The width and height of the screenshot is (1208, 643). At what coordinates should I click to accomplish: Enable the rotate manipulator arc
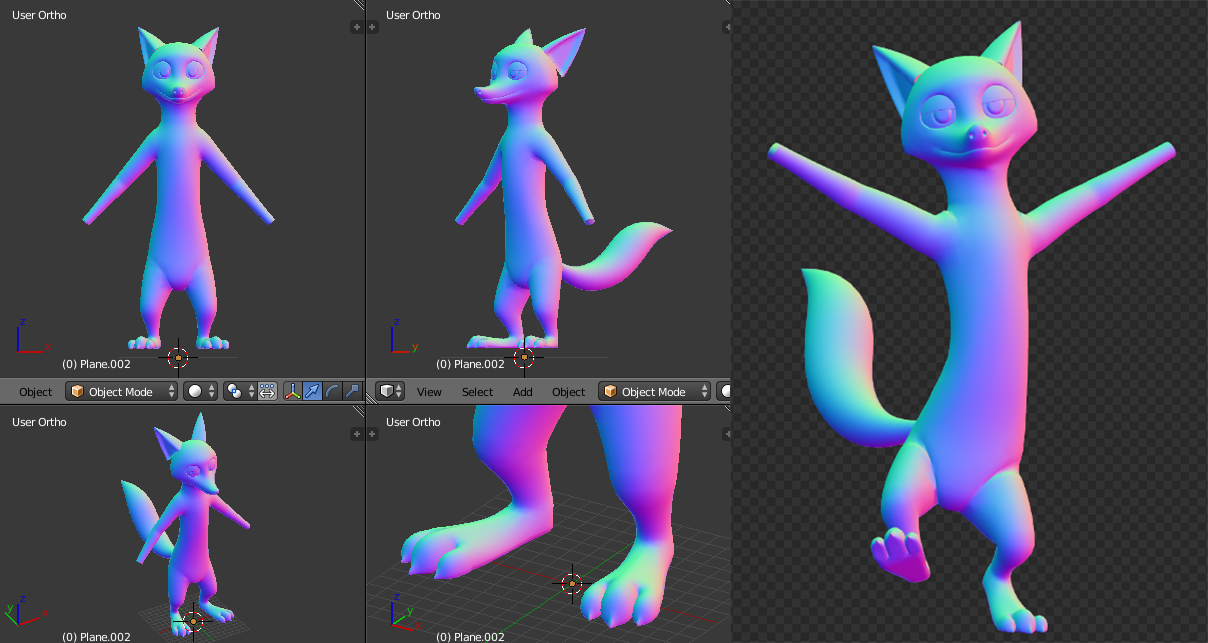[x=332, y=391]
